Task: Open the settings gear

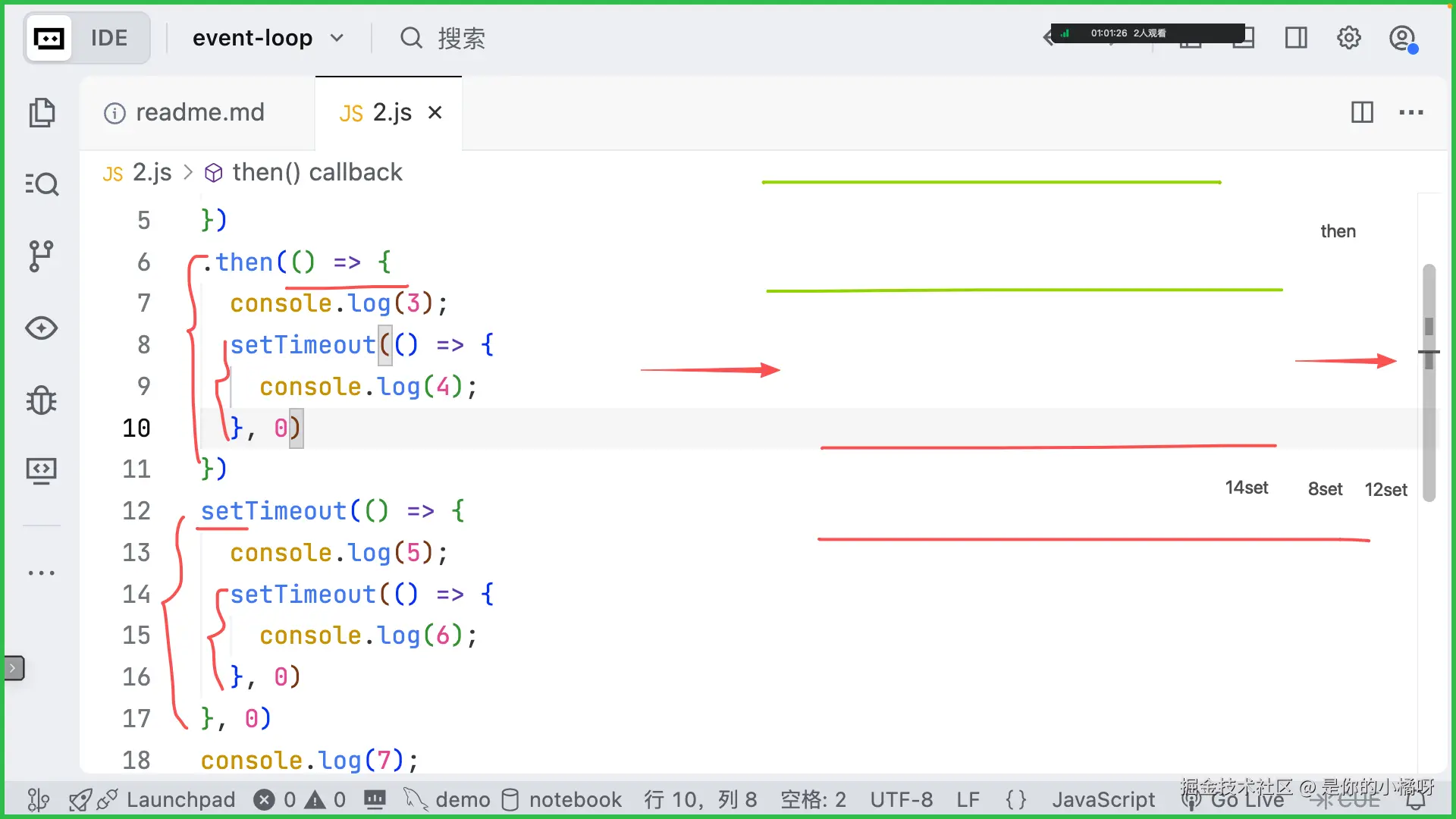Action: point(1349,37)
